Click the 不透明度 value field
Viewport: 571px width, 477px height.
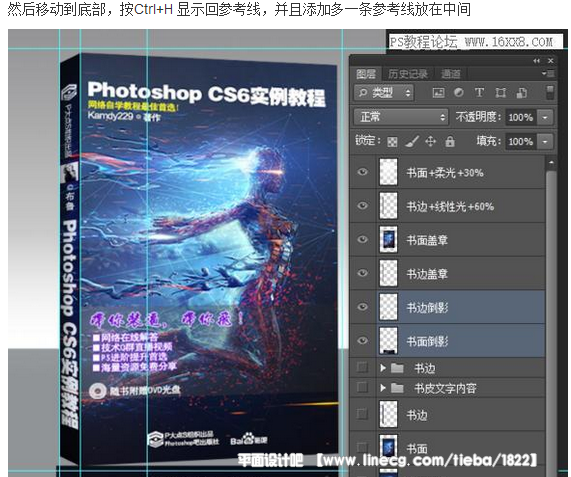tap(521, 118)
